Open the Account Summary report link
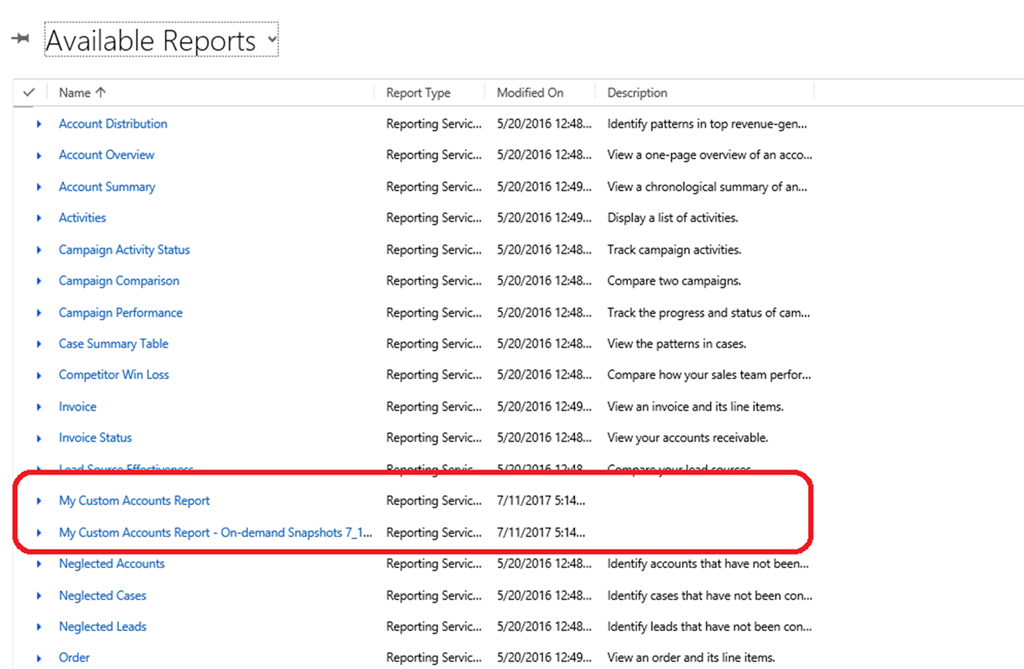This screenshot has width=1024, height=669. click(x=107, y=187)
